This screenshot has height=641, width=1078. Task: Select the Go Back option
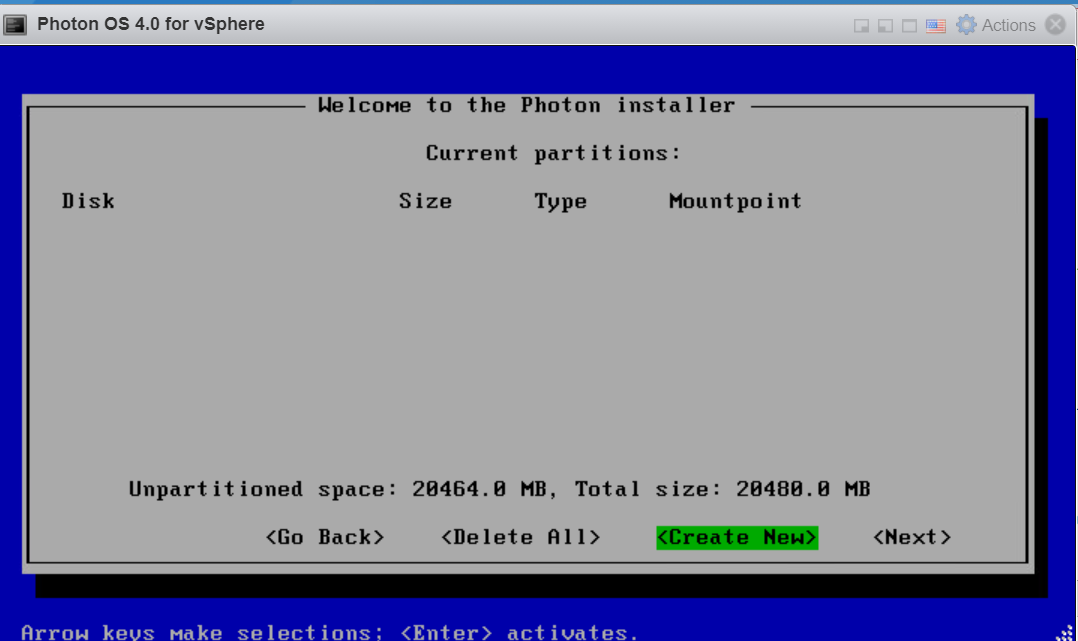pos(325,537)
